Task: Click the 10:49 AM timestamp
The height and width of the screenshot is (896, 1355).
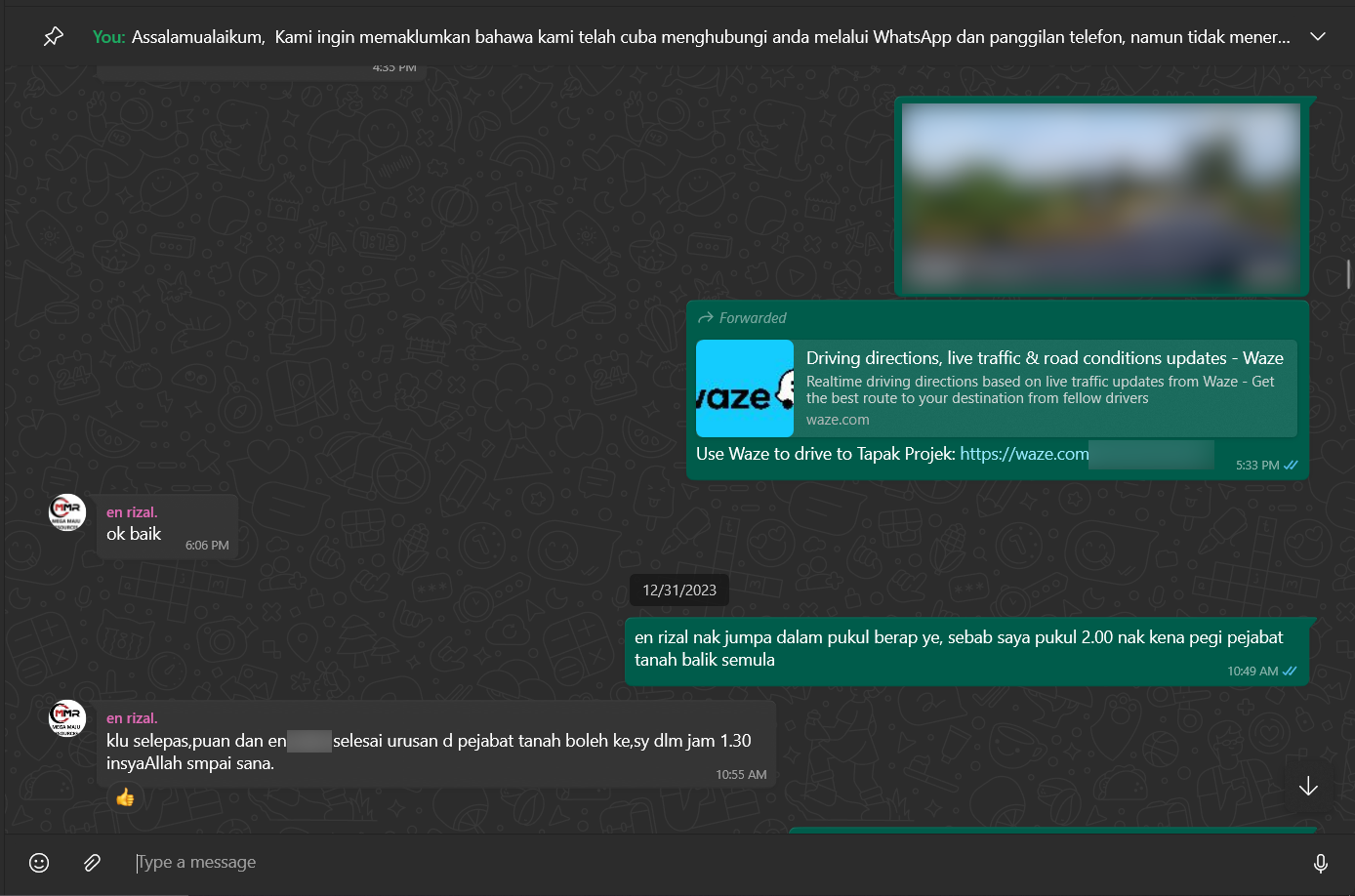Action: [x=1252, y=672]
